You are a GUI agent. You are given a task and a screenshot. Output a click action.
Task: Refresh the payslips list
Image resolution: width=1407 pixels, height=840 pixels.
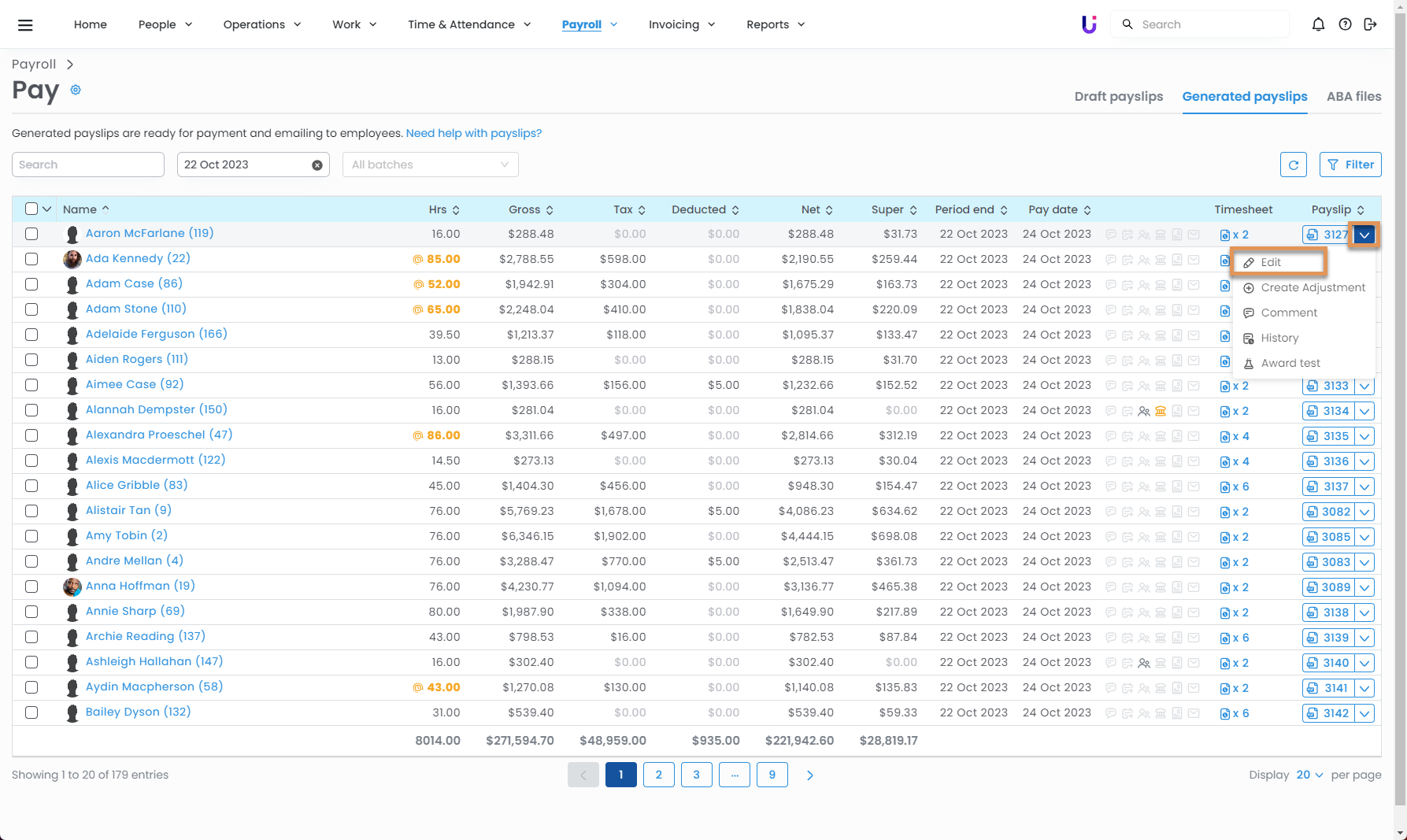point(1293,165)
